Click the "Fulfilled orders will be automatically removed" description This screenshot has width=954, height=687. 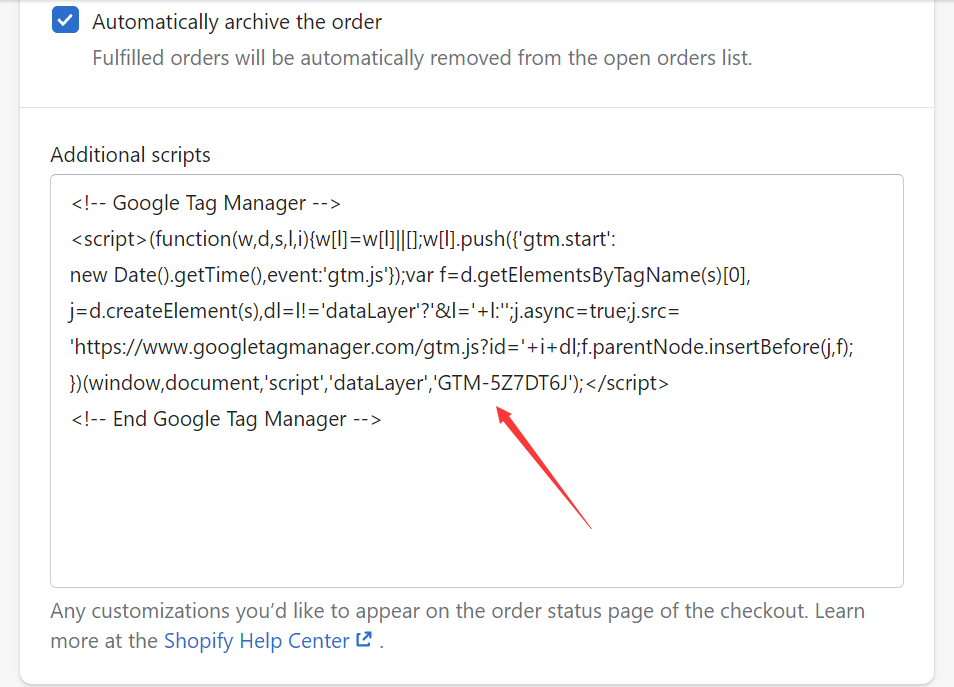(x=422, y=58)
